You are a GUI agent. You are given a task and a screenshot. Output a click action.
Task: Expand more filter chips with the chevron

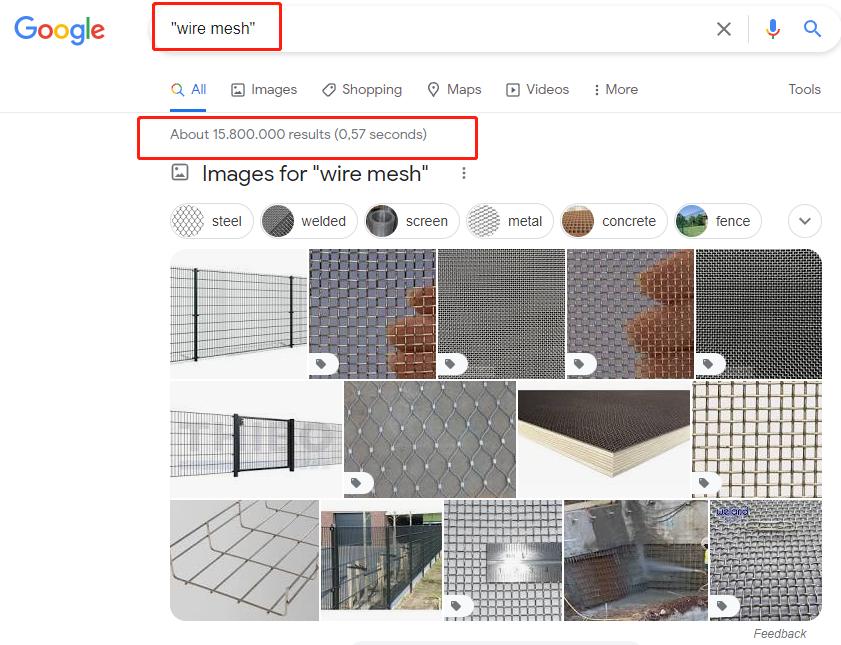tap(805, 220)
